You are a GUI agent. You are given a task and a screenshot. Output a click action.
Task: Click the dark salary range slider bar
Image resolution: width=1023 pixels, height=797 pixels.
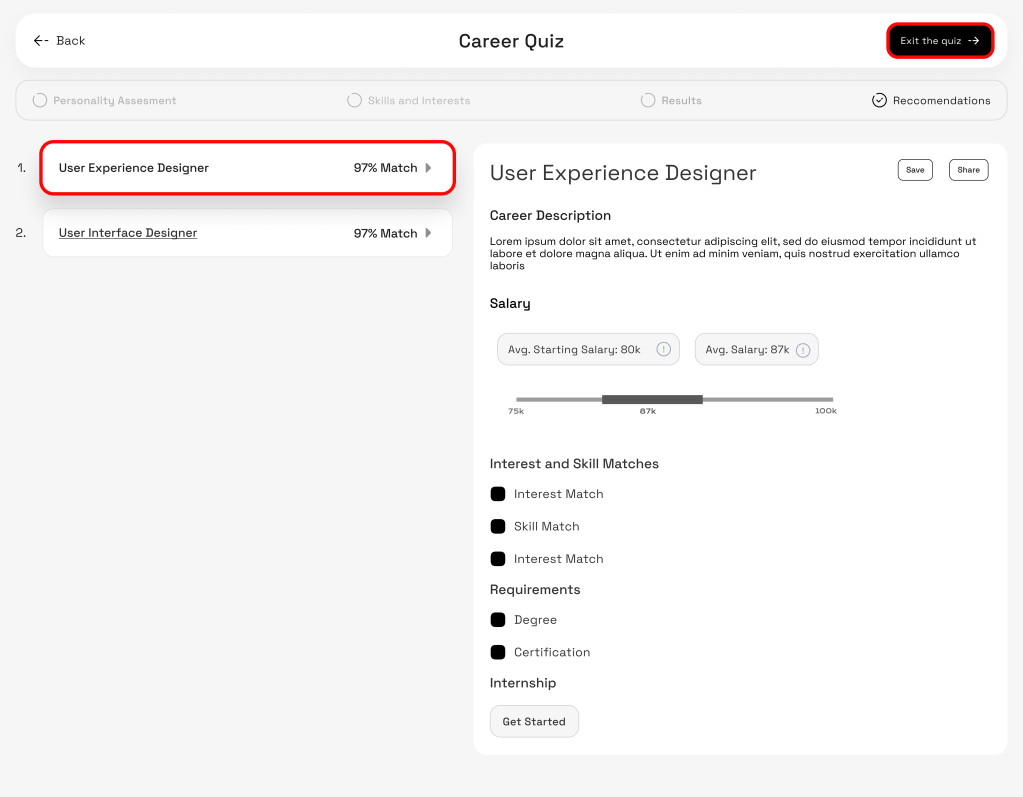coord(652,399)
